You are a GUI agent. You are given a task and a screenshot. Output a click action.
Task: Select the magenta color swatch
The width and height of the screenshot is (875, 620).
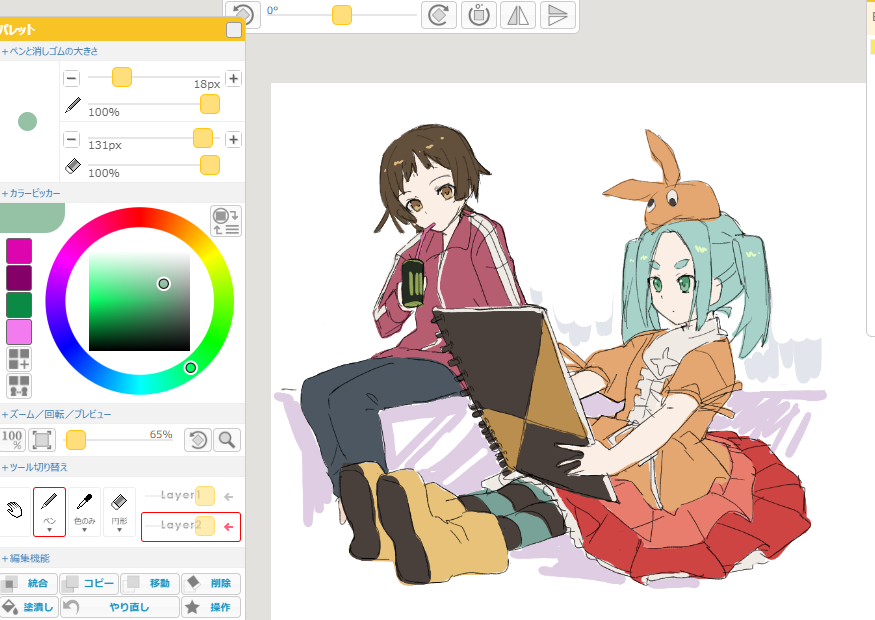pyautogui.click(x=19, y=251)
